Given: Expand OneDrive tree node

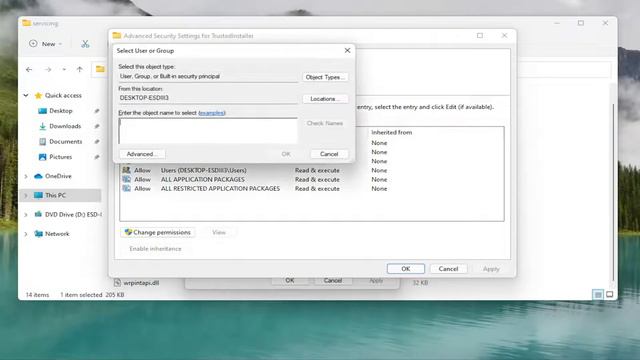Looking at the screenshot, I should 26,176.
